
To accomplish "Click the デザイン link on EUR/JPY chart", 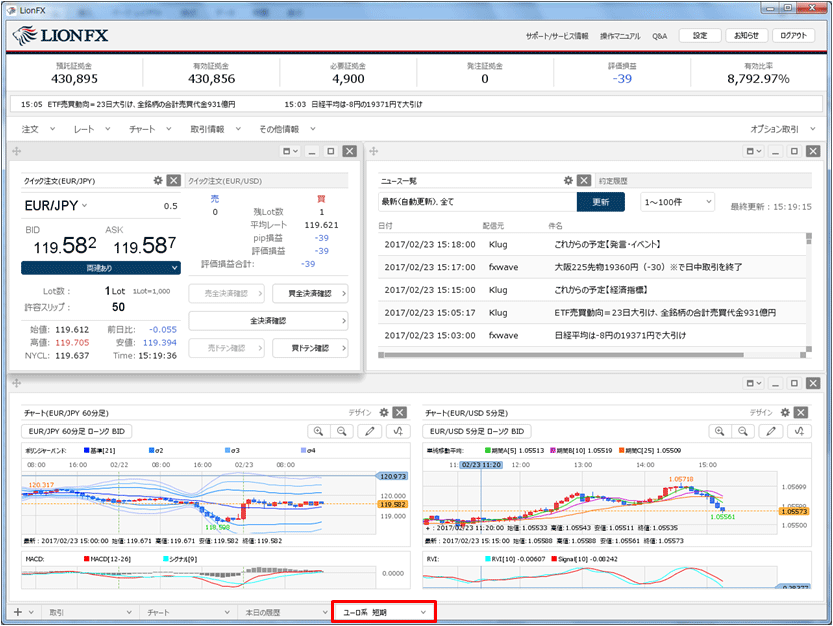I will point(360,412).
